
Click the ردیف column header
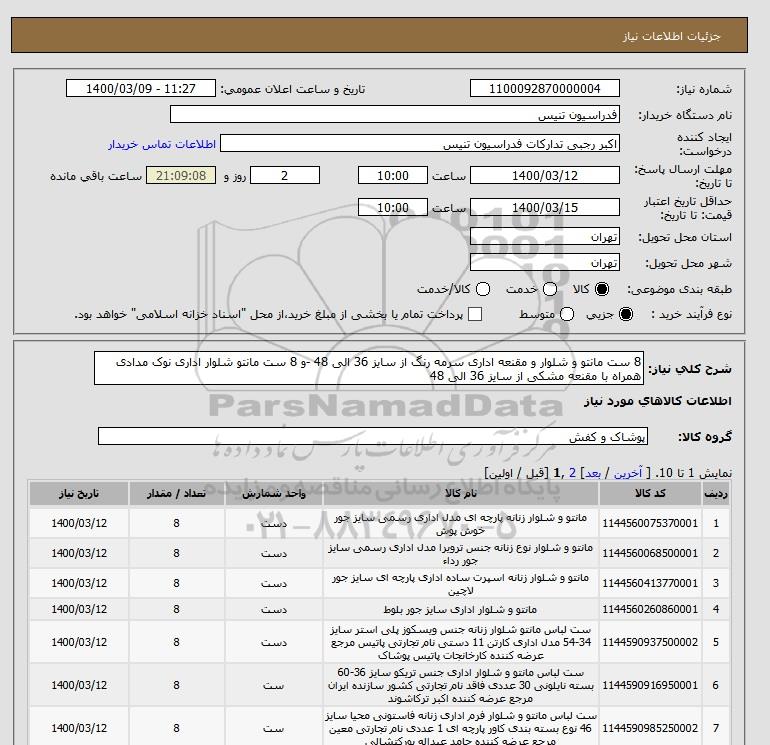(715, 494)
